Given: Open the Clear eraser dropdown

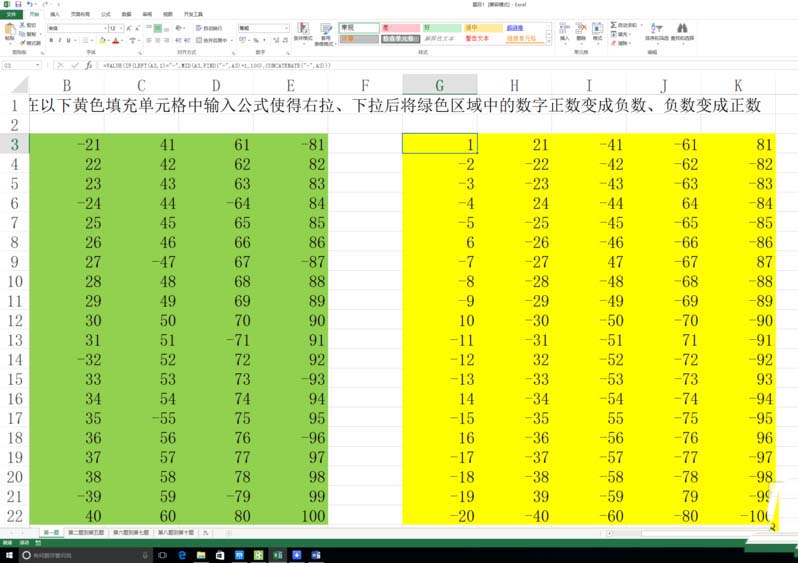Looking at the screenshot, I should pos(621,43).
